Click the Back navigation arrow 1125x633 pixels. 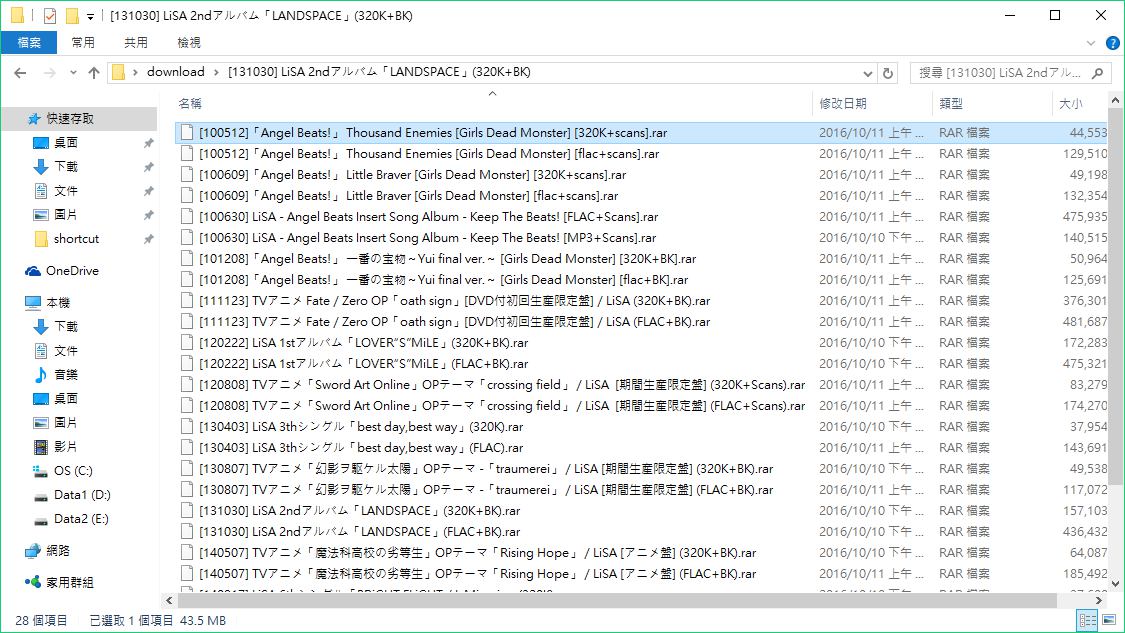pyautogui.click(x=20, y=72)
